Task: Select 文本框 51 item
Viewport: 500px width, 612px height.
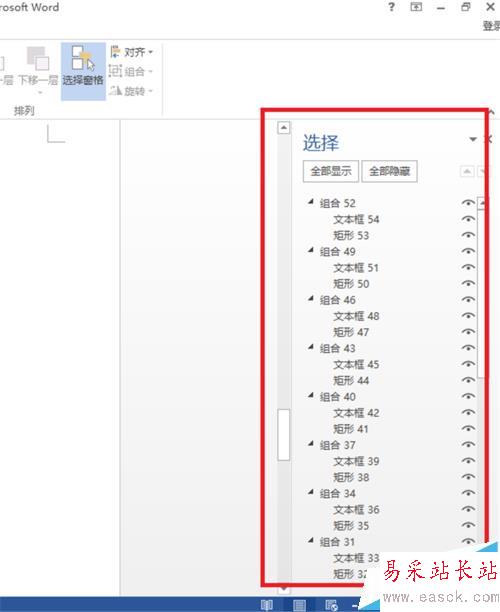Action: coord(356,268)
